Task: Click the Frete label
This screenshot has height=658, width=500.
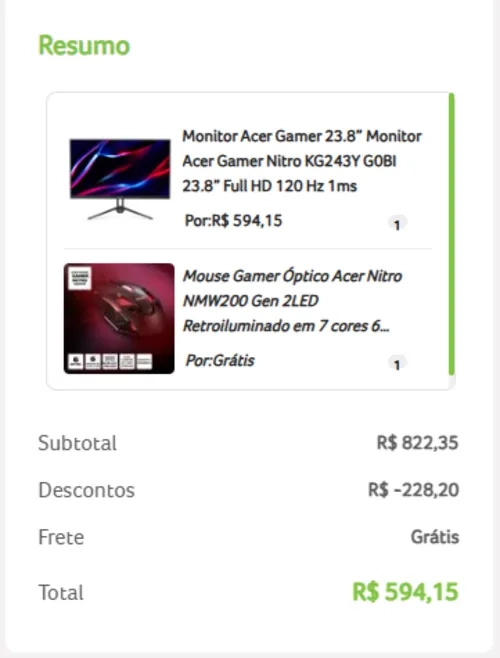Action: coord(61,537)
